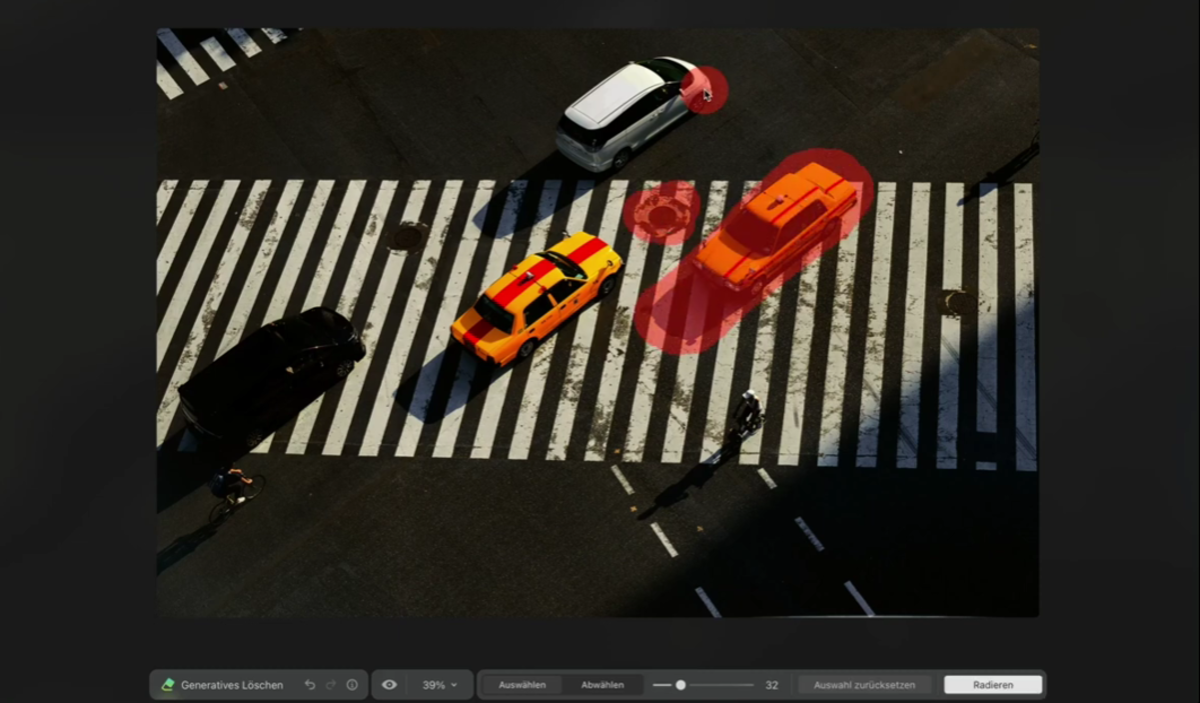Switch to Auswählen selection mode

(521, 684)
